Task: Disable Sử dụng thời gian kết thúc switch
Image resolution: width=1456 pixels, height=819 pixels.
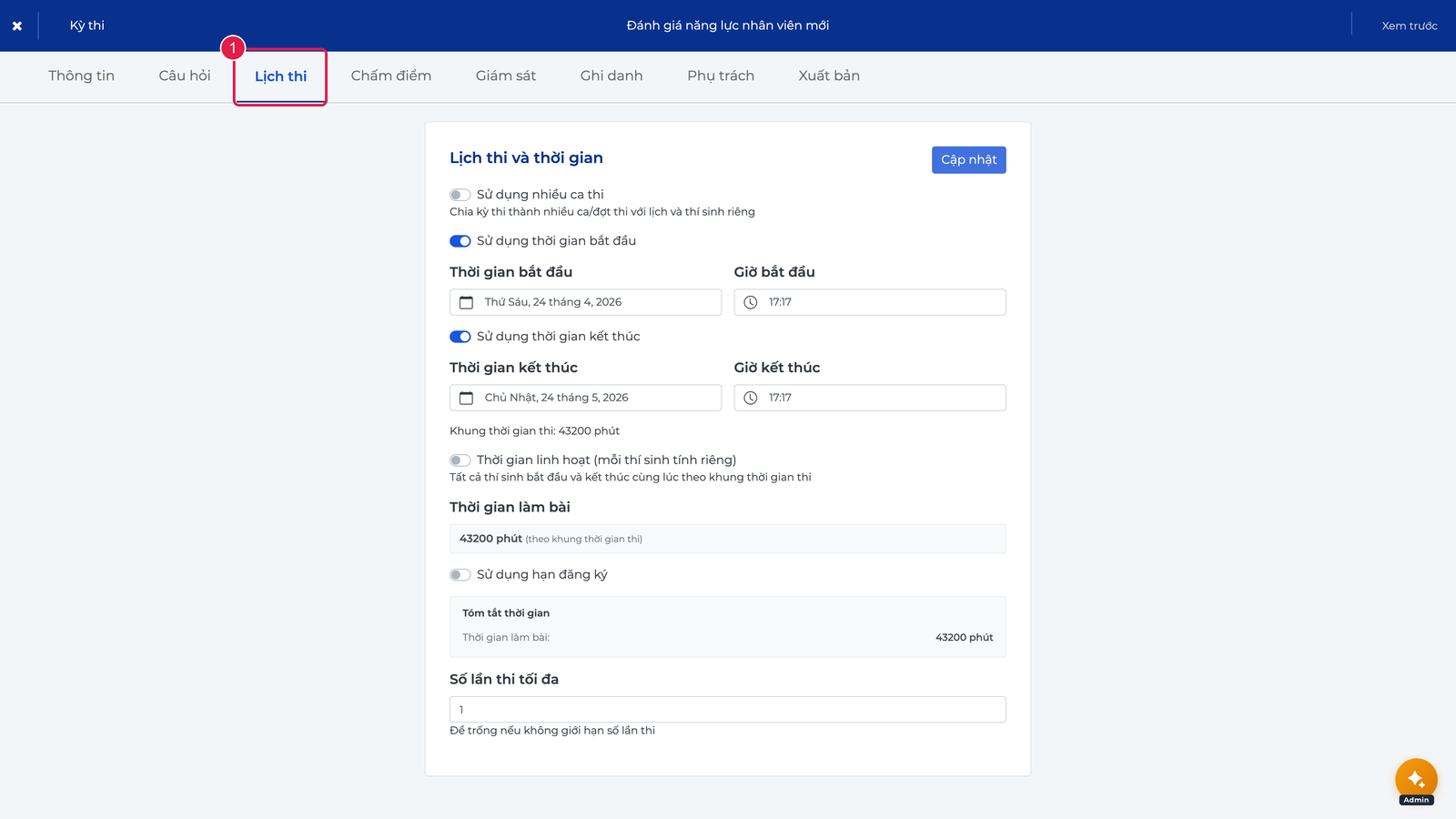Action: pos(460,337)
